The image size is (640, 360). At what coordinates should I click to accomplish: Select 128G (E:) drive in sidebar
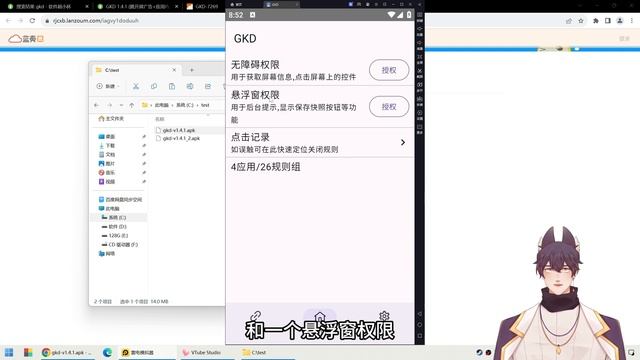[x=115, y=235]
